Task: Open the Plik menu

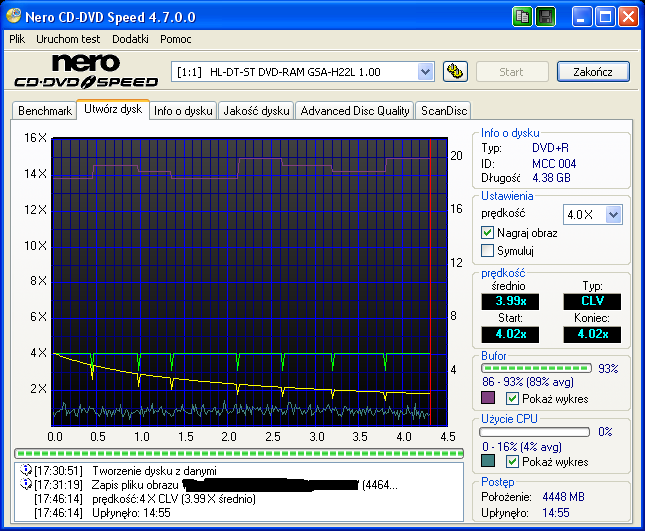Action: coord(17,39)
